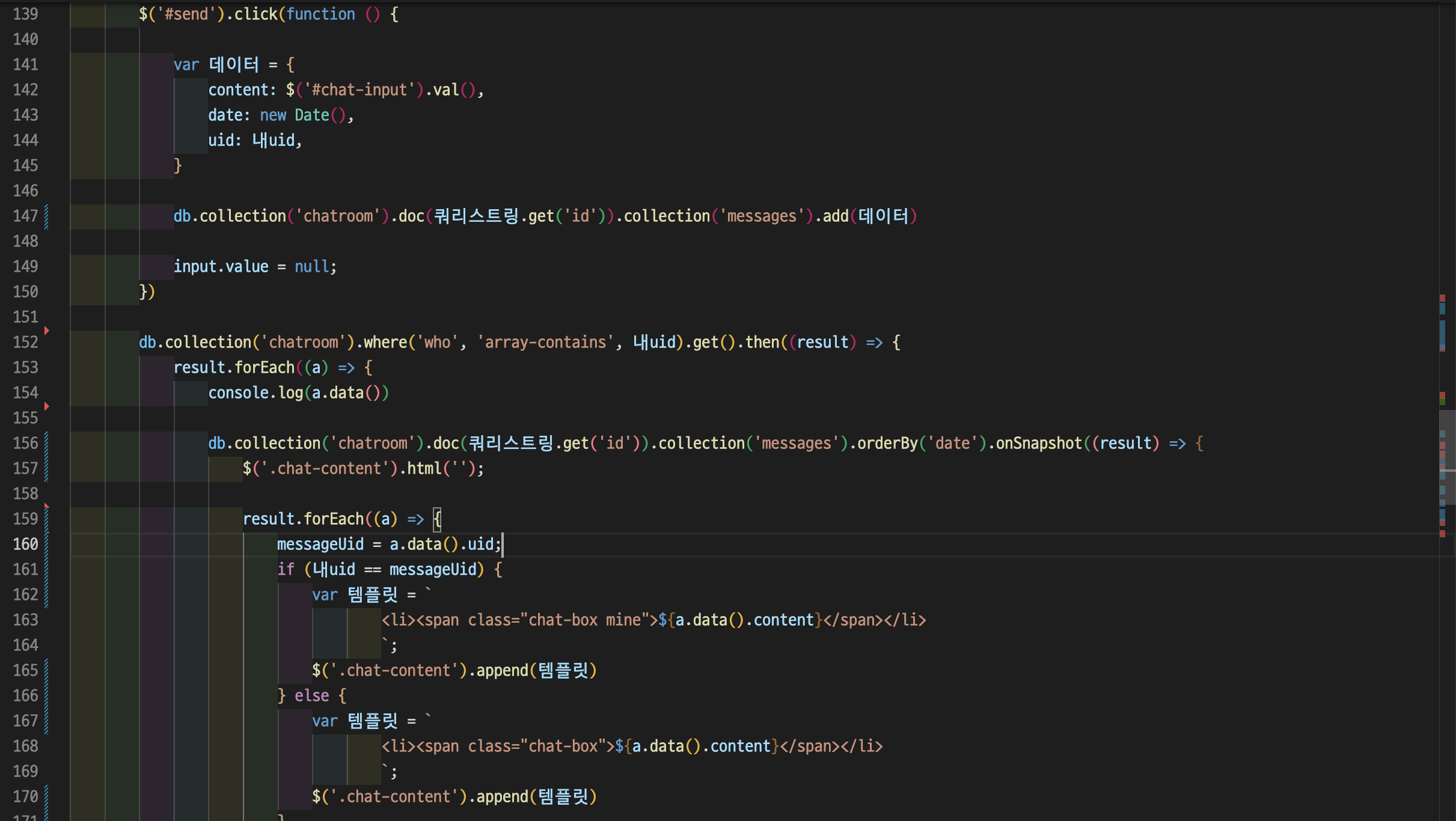Image resolution: width=1456 pixels, height=821 pixels.
Task: Click the null keyword on line 149
Action: point(311,267)
